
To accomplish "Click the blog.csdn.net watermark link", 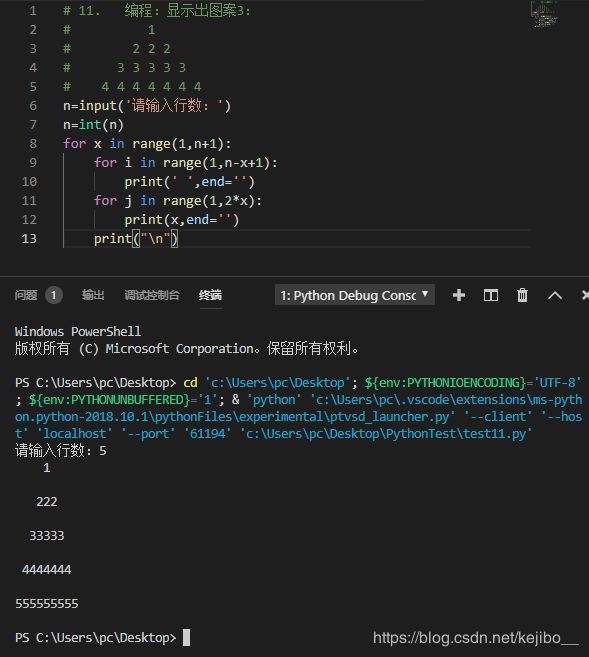I will (475, 638).
